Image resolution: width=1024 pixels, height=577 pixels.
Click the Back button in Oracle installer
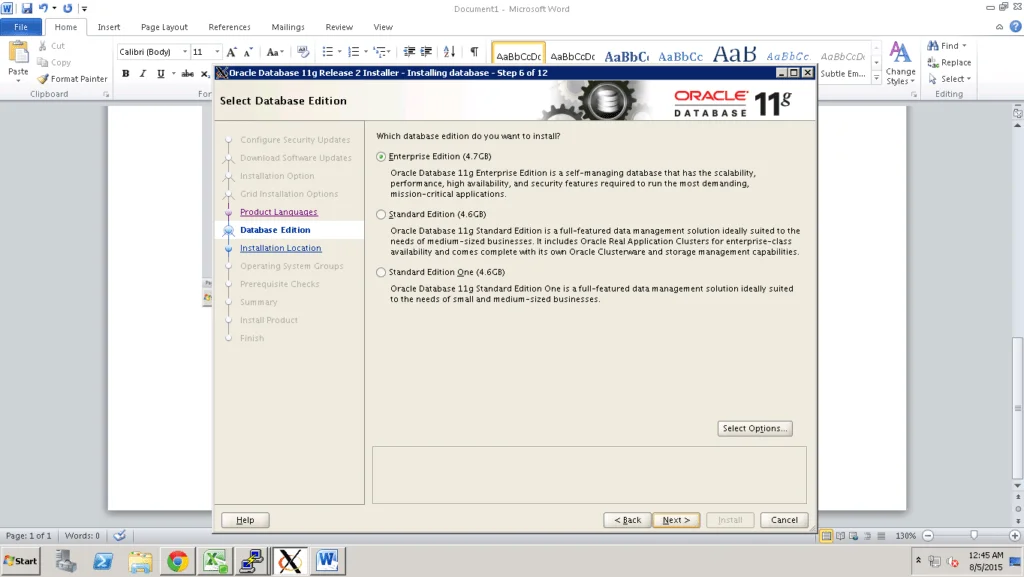tap(628, 520)
